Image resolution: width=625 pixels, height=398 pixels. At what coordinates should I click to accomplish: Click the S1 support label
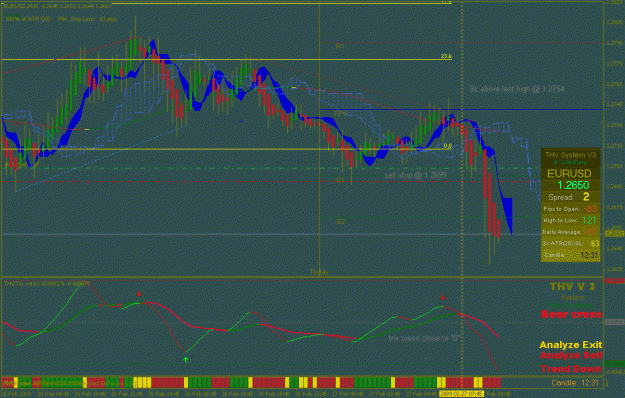[x=340, y=180]
